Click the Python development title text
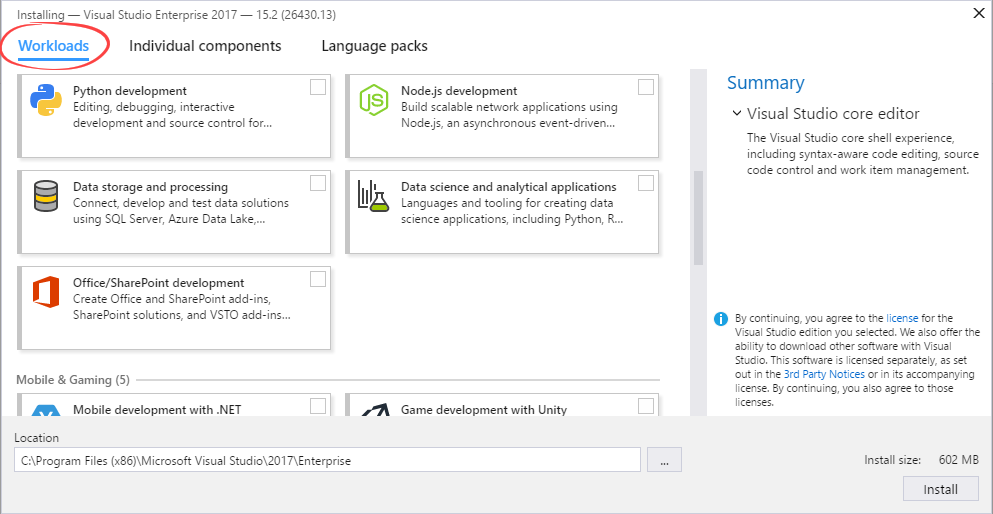The height and width of the screenshot is (514, 993). click(x=130, y=91)
